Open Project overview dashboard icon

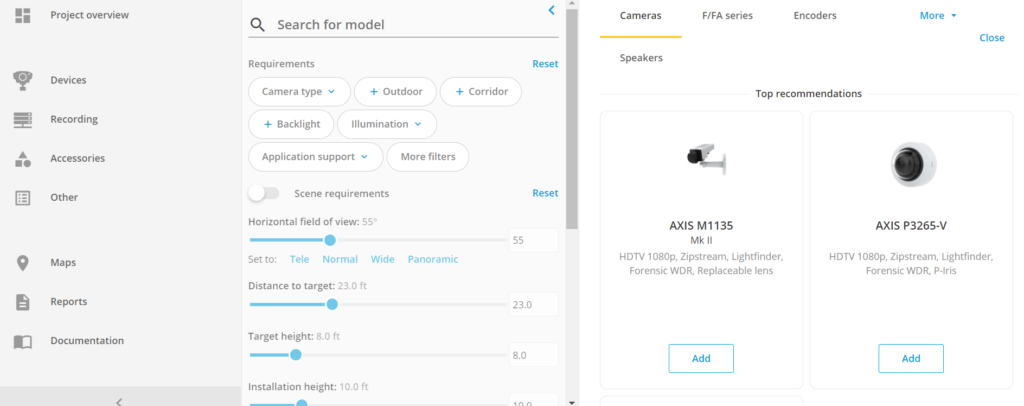click(x=23, y=16)
